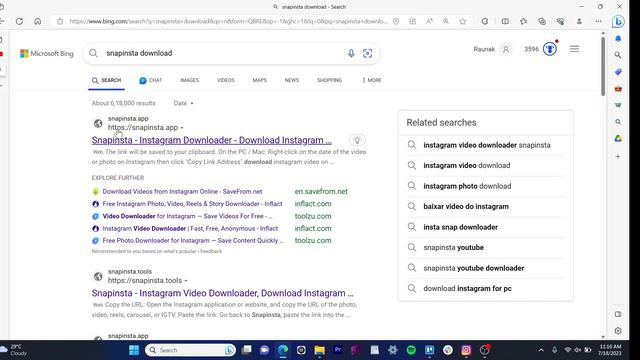Open Microsoft Bing logo home
The image size is (640, 360).
(x=47, y=53)
